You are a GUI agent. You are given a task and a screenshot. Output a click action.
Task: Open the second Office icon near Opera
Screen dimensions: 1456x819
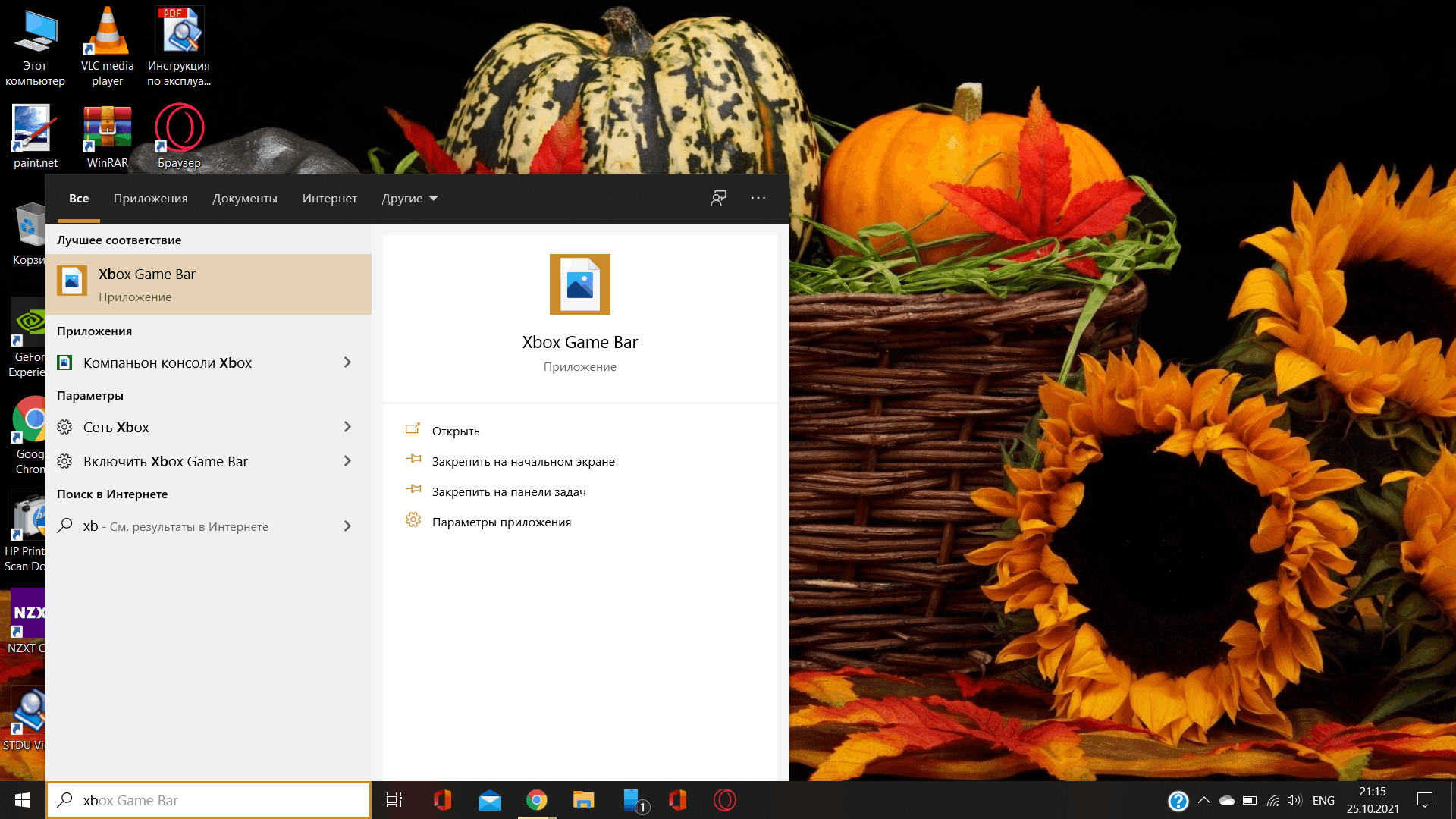[678, 800]
